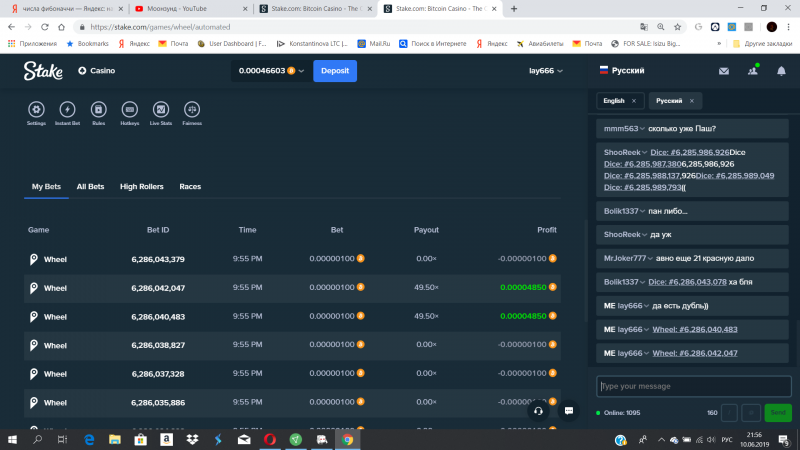Click the Casino menu button
Screen dimensions: 800x450
point(96,71)
